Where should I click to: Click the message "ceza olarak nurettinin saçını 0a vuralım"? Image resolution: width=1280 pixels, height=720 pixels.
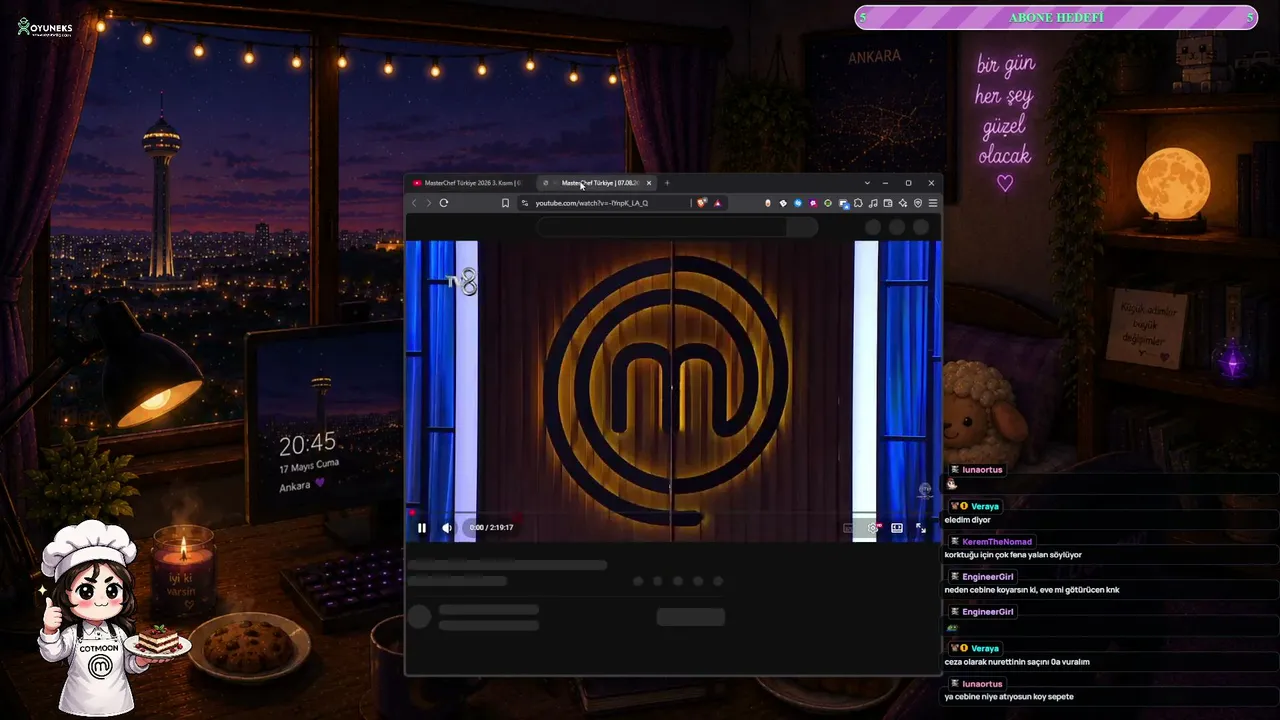(x=1017, y=662)
